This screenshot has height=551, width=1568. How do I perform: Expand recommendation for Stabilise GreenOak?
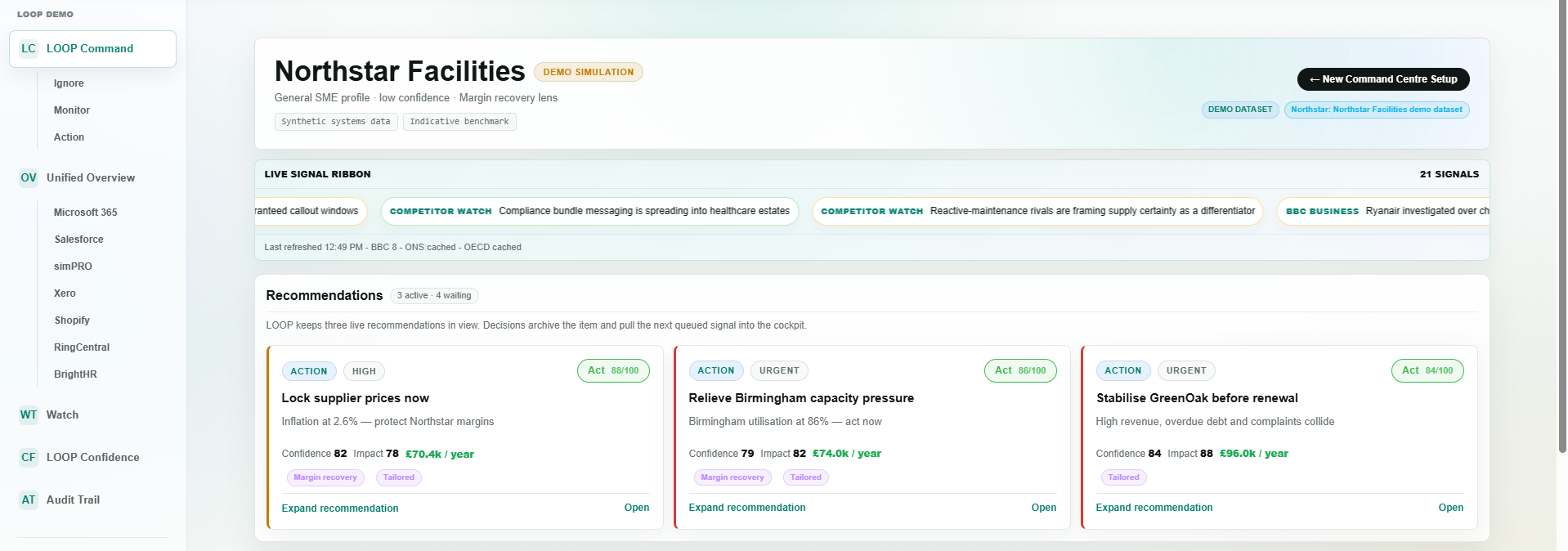pyautogui.click(x=1154, y=508)
